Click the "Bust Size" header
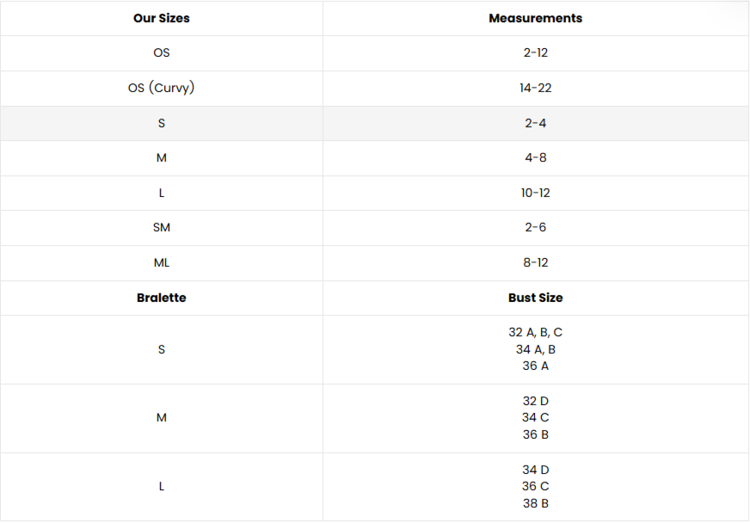This screenshot has width=750, height=523. pyautogui.click(x=535, y=298)
